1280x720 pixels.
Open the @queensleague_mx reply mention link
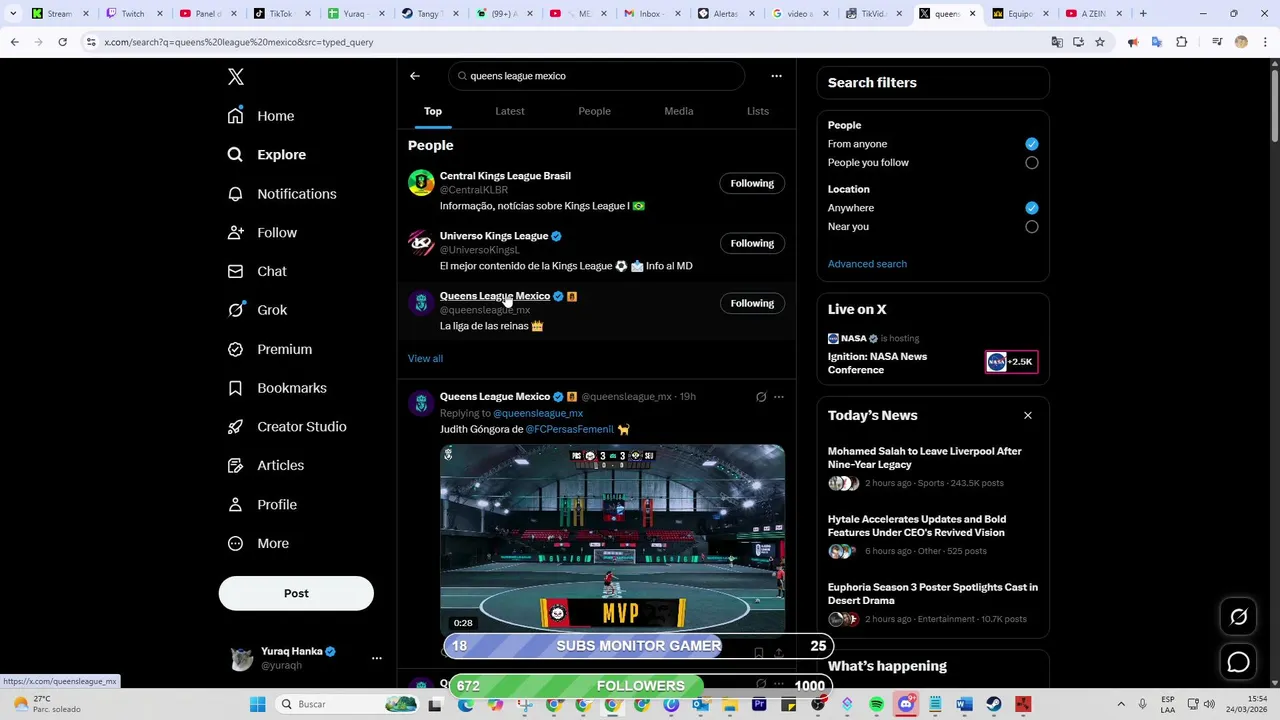tap(538, 413)
